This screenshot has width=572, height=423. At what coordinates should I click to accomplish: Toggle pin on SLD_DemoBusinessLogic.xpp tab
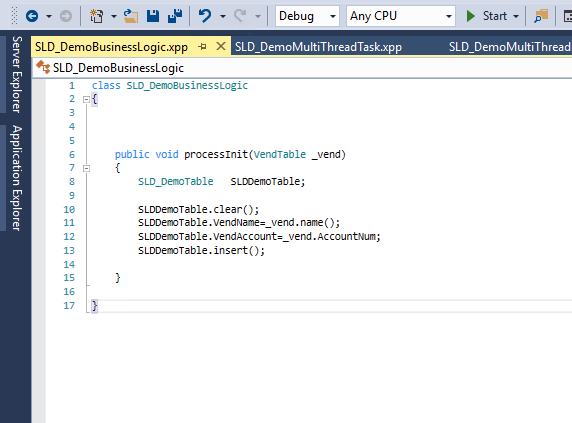click(x=202, y=47)
